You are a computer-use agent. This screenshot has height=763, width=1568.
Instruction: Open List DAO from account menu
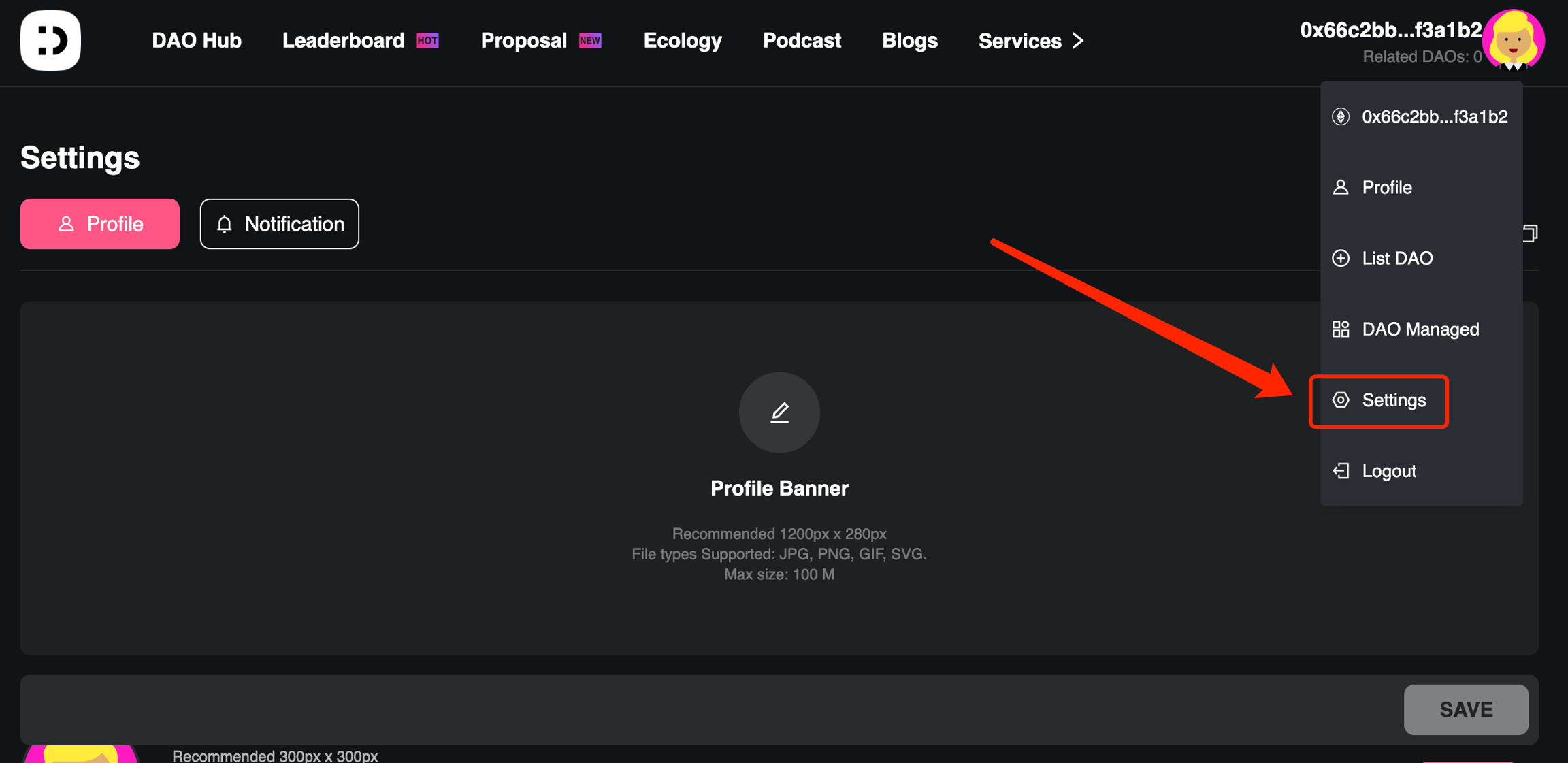(1396, 259)
